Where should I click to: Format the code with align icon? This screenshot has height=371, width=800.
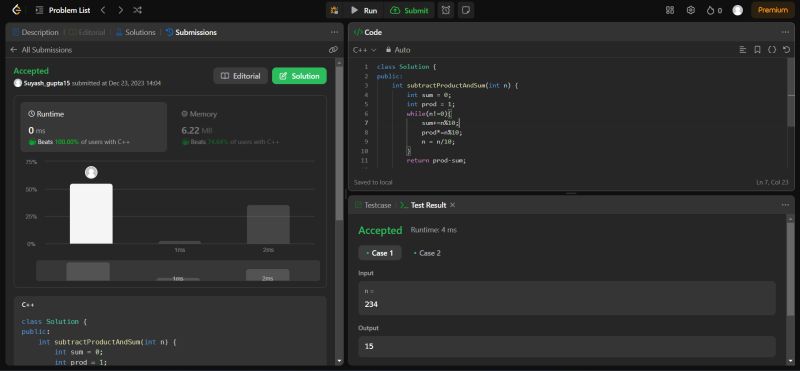coord(743,50)
